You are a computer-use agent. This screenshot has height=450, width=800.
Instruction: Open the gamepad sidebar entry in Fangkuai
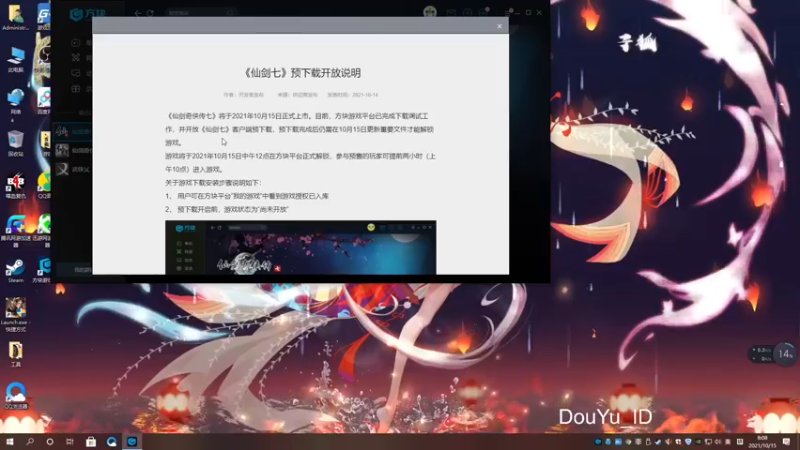pyautogui.click(x=76, y=43)
